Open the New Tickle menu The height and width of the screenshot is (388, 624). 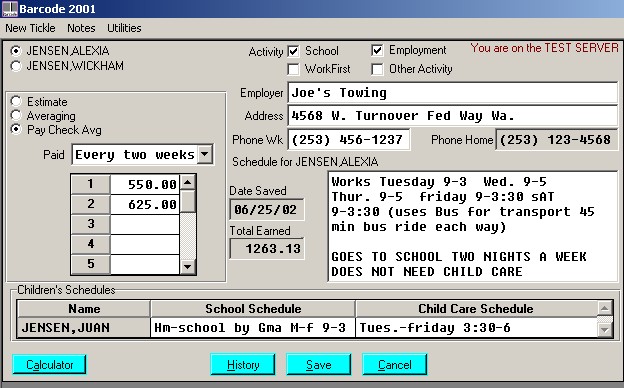tap(30, 28)
